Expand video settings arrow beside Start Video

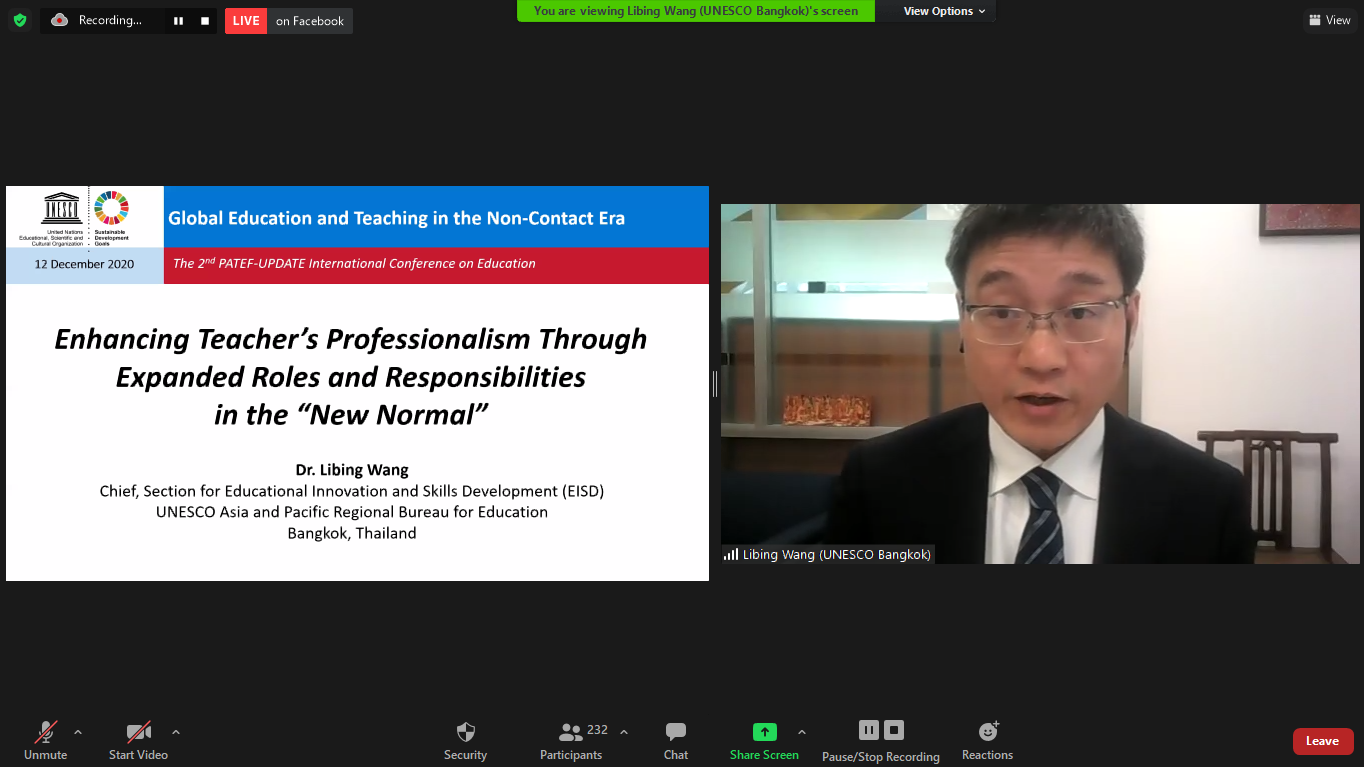pyautogui.click(x=176, y=732)
